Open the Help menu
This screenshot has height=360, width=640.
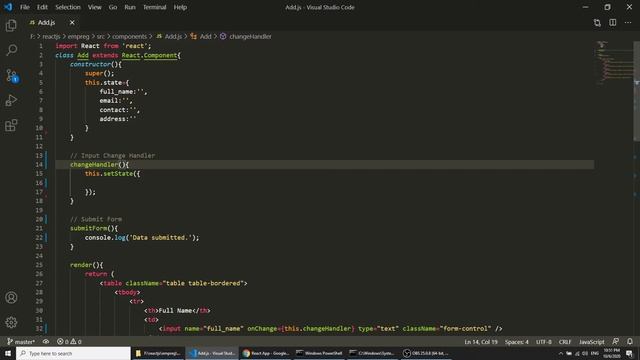click(180, 7)
